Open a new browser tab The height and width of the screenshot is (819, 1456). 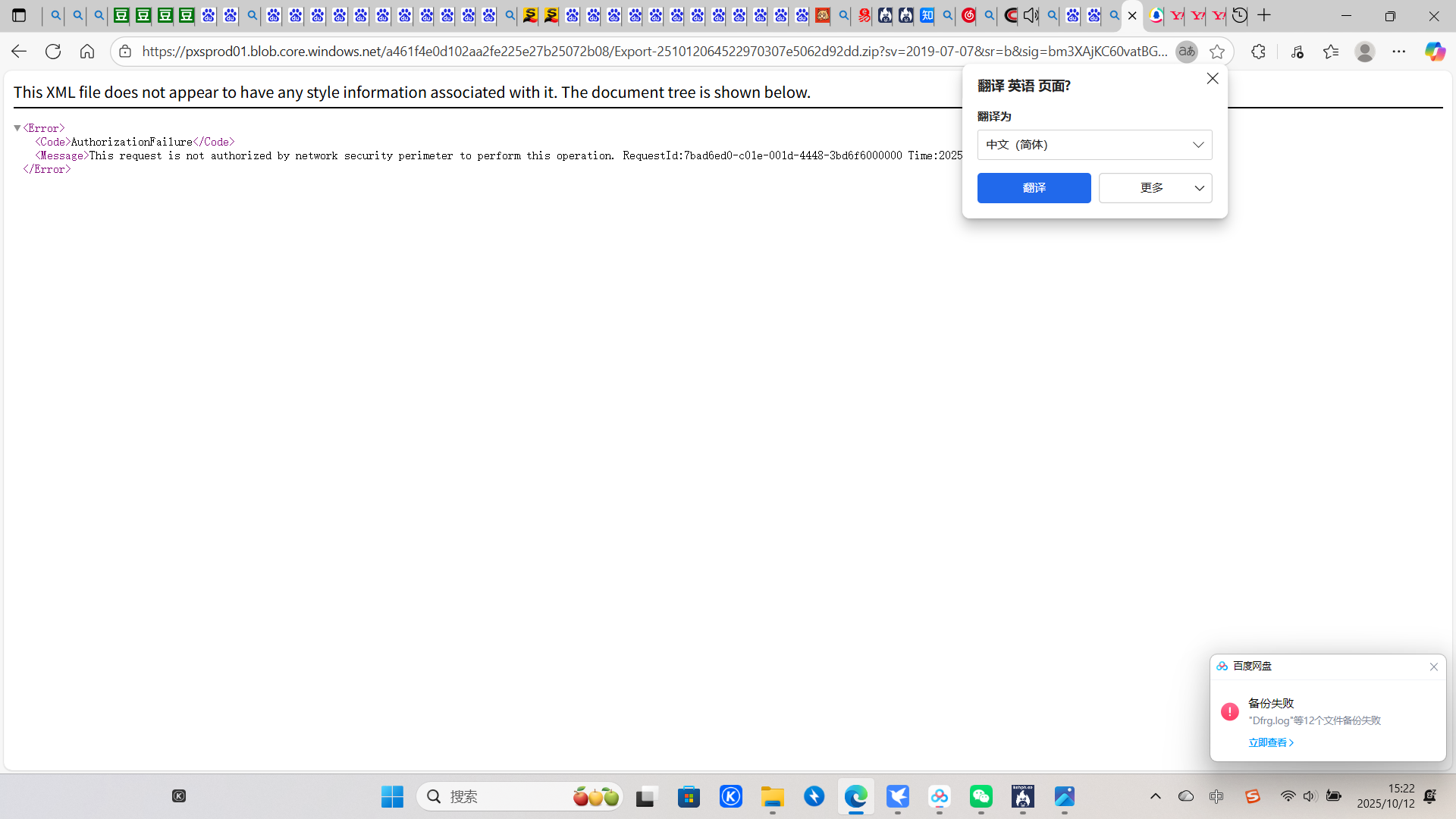point(1264,15)
